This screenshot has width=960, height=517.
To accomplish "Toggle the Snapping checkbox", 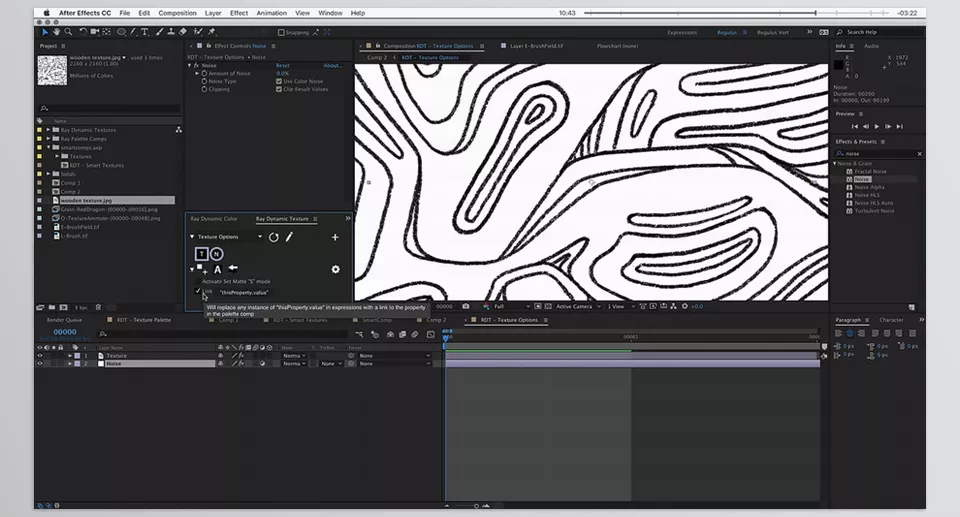I will pyautogui.click(x=281, y=32).
